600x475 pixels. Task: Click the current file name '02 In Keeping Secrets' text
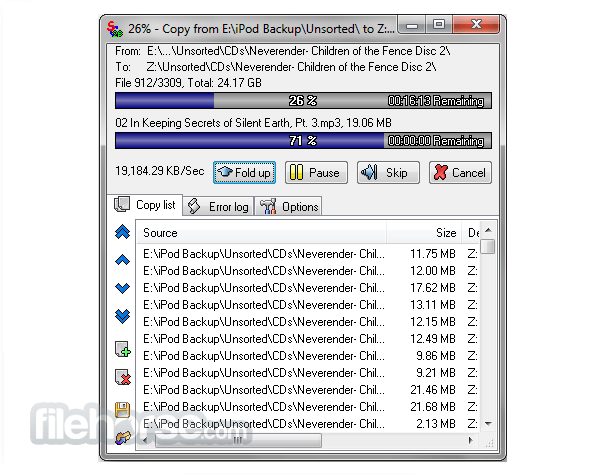[x=253, y=123]
